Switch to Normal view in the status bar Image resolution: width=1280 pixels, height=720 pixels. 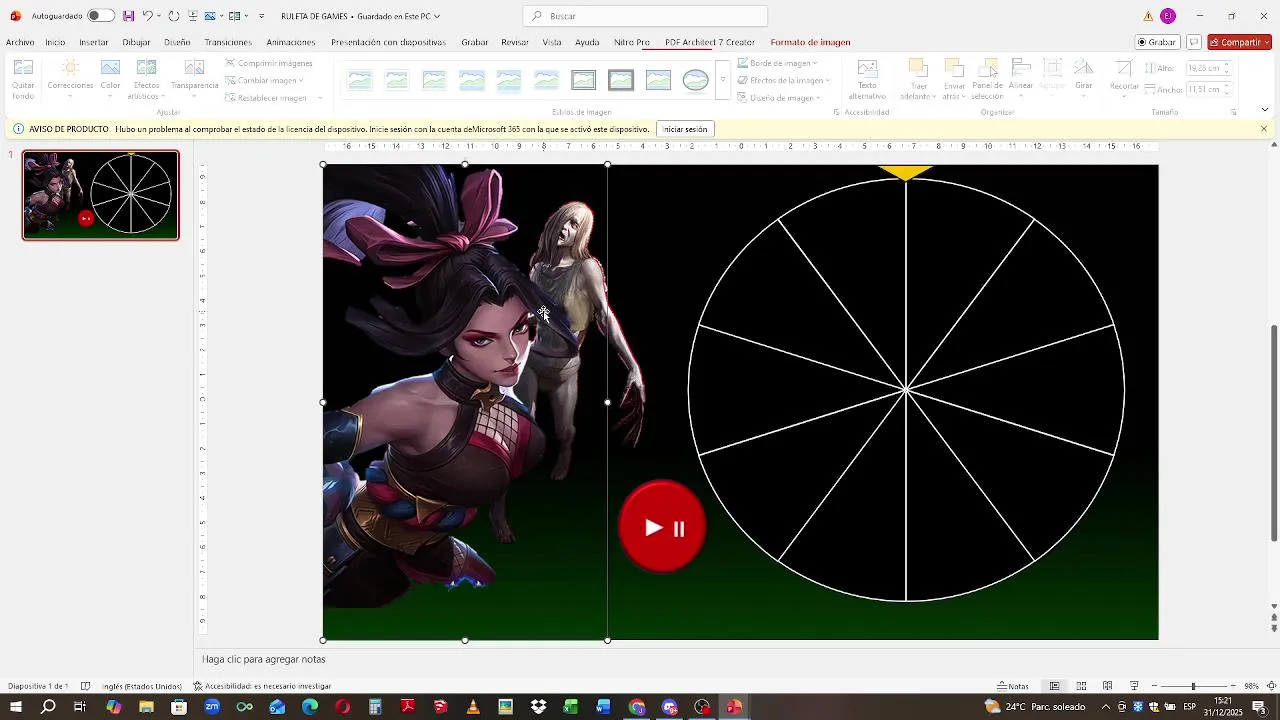[x=1054, y=686]
